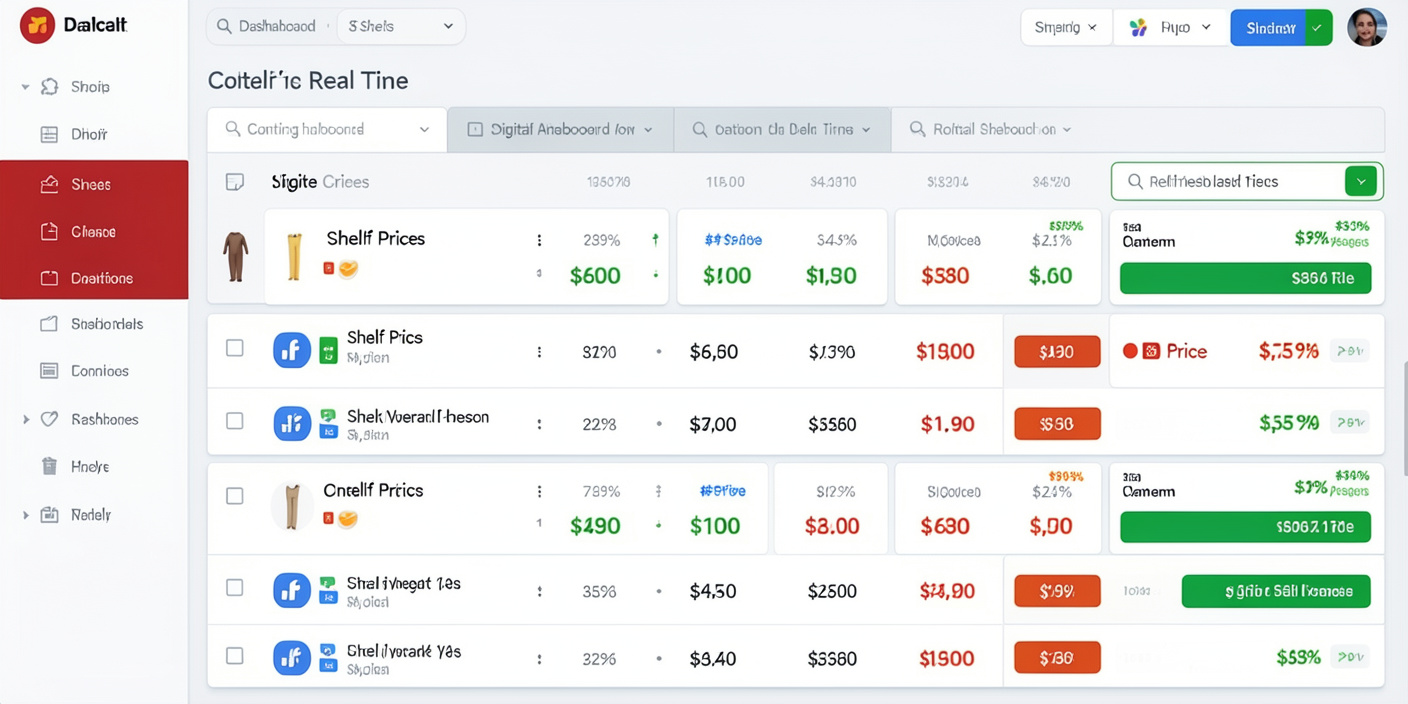This screenshot has width=1408, height=704.
Task: Click the blue app icon beside Shelf Pics
Action: point(291,351)
